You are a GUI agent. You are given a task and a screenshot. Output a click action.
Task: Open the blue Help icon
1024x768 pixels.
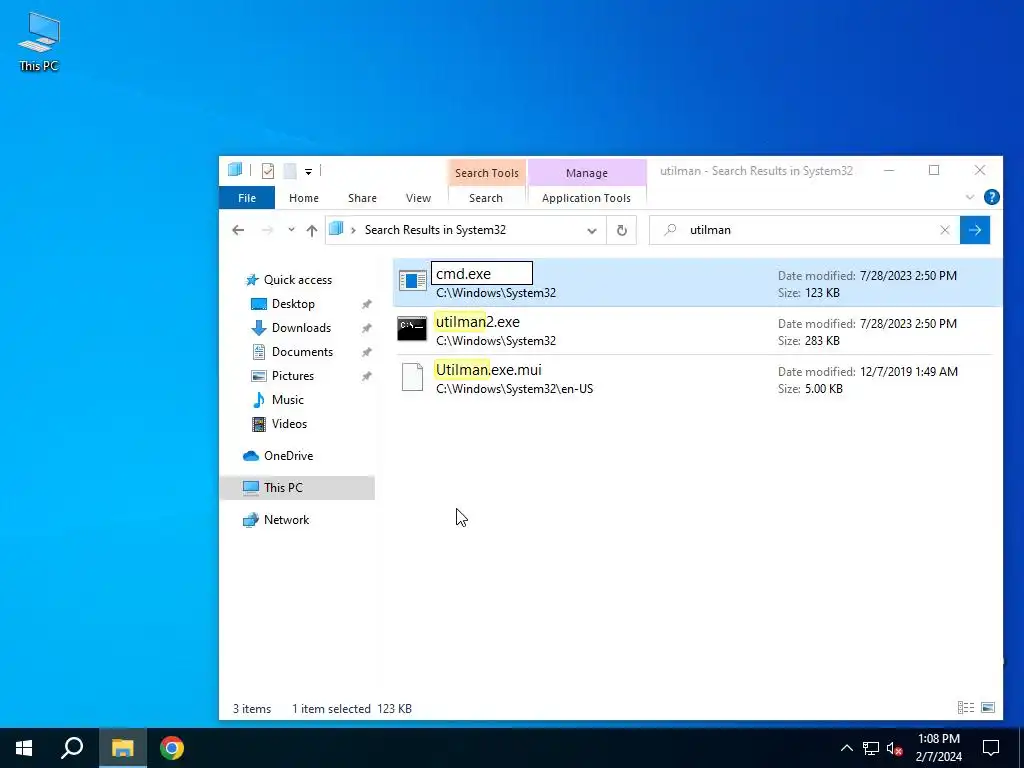click(991, 197)
